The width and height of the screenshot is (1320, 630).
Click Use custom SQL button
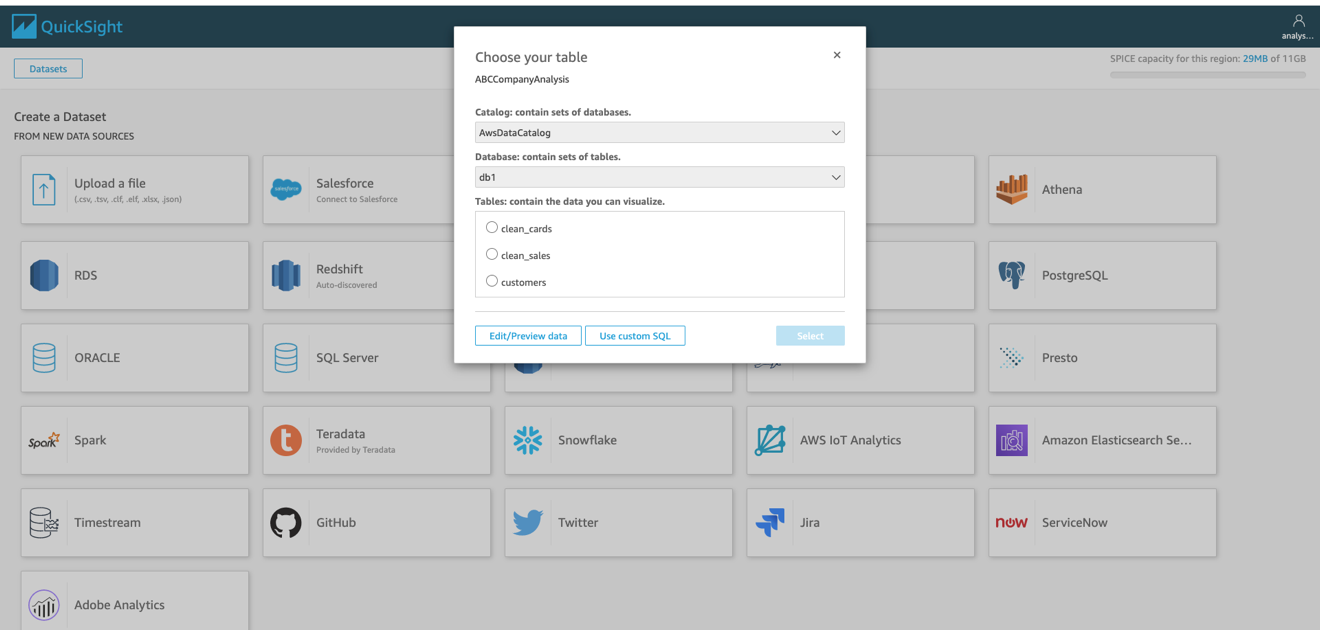click(635, 336)
